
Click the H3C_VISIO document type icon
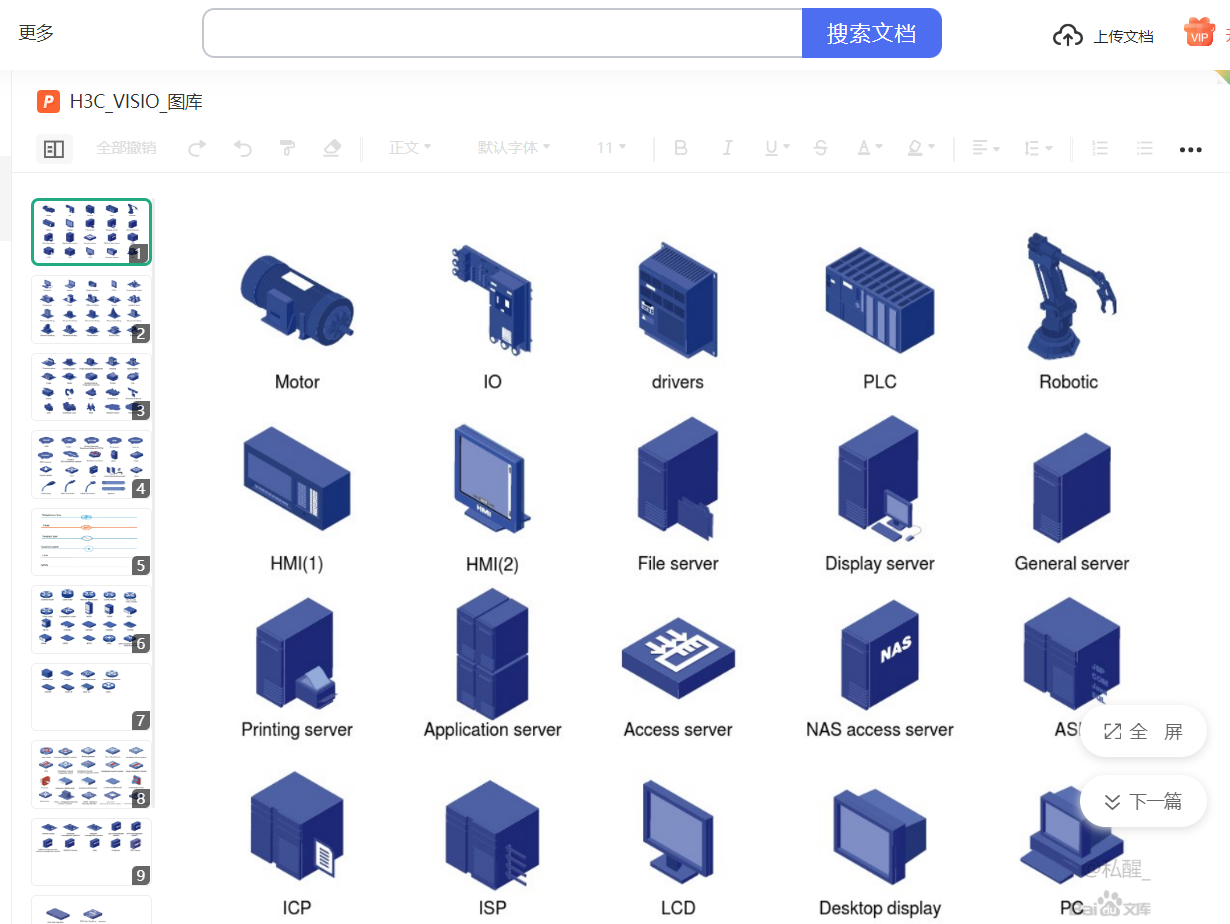click(x=48, y=101)
